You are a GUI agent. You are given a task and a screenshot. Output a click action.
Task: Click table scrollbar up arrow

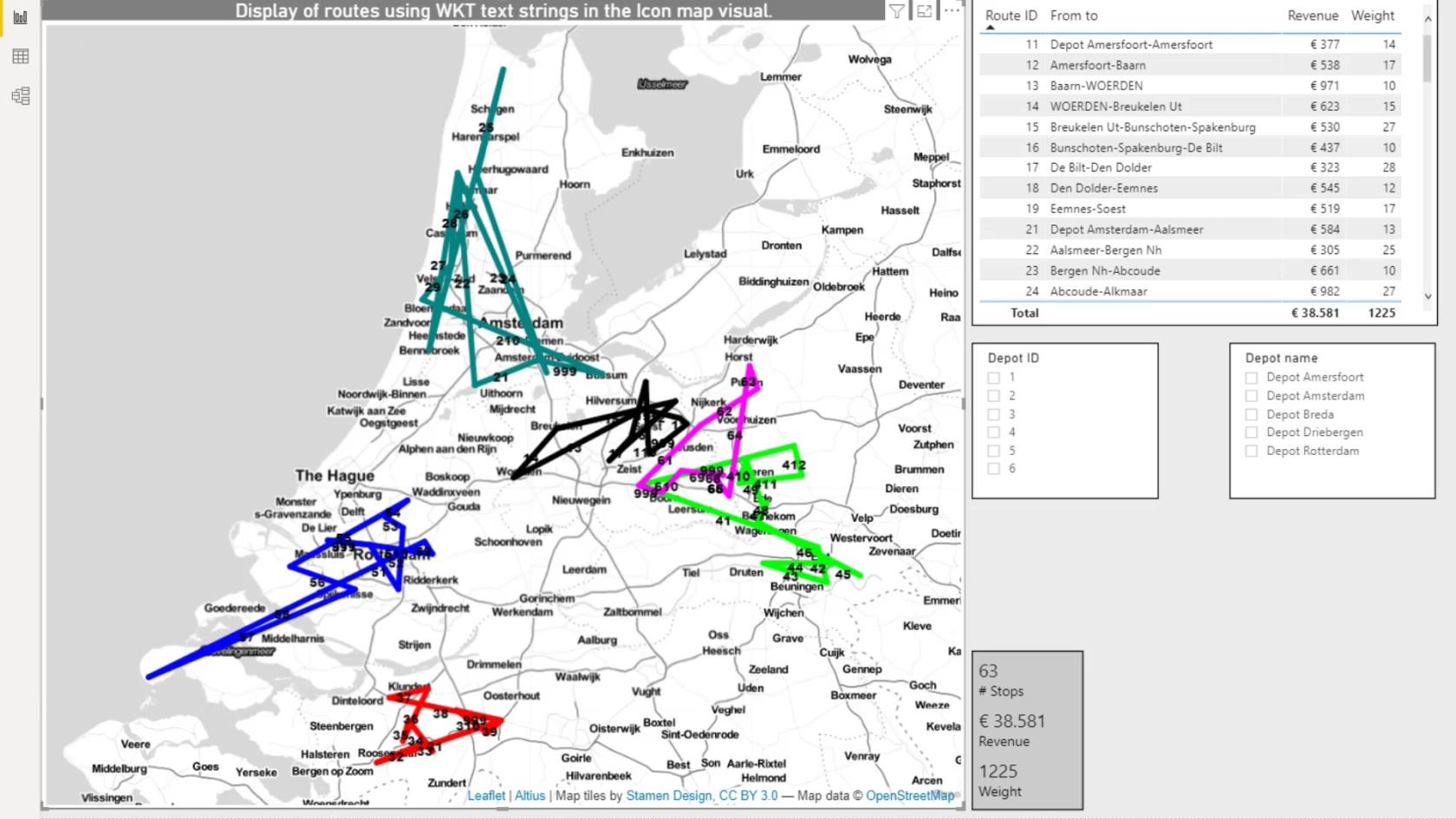pos(1428,18)
